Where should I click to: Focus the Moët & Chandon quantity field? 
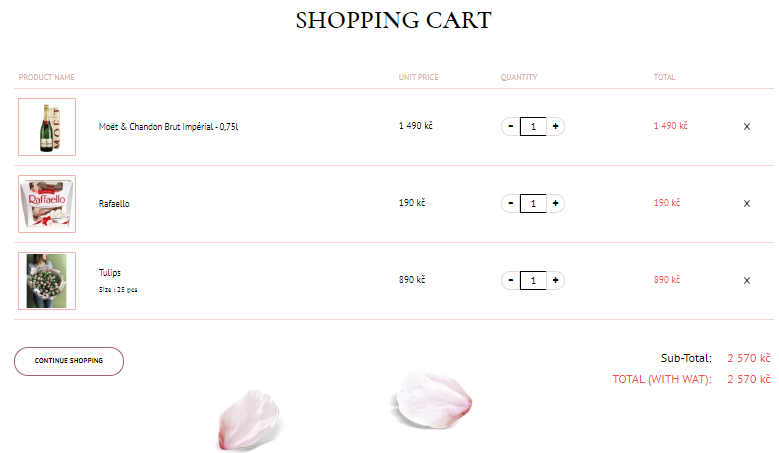[x=533, y=127]
